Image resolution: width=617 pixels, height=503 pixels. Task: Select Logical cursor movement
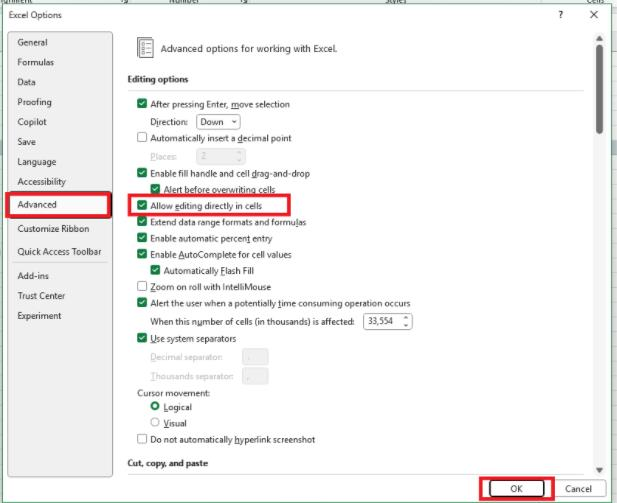155,406
